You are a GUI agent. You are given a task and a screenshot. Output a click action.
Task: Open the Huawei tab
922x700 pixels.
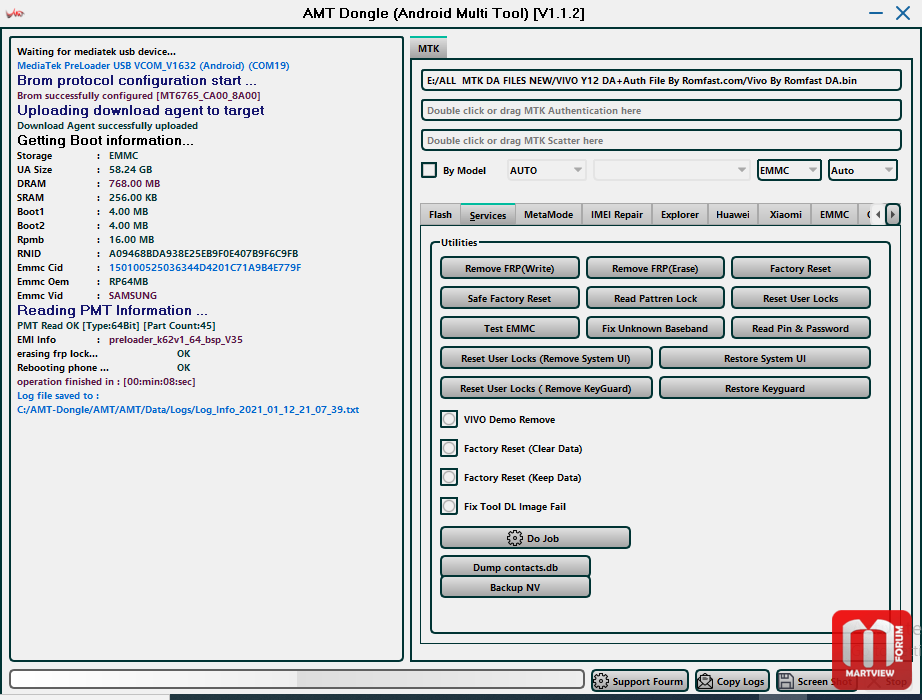click(x=733, y=215)
